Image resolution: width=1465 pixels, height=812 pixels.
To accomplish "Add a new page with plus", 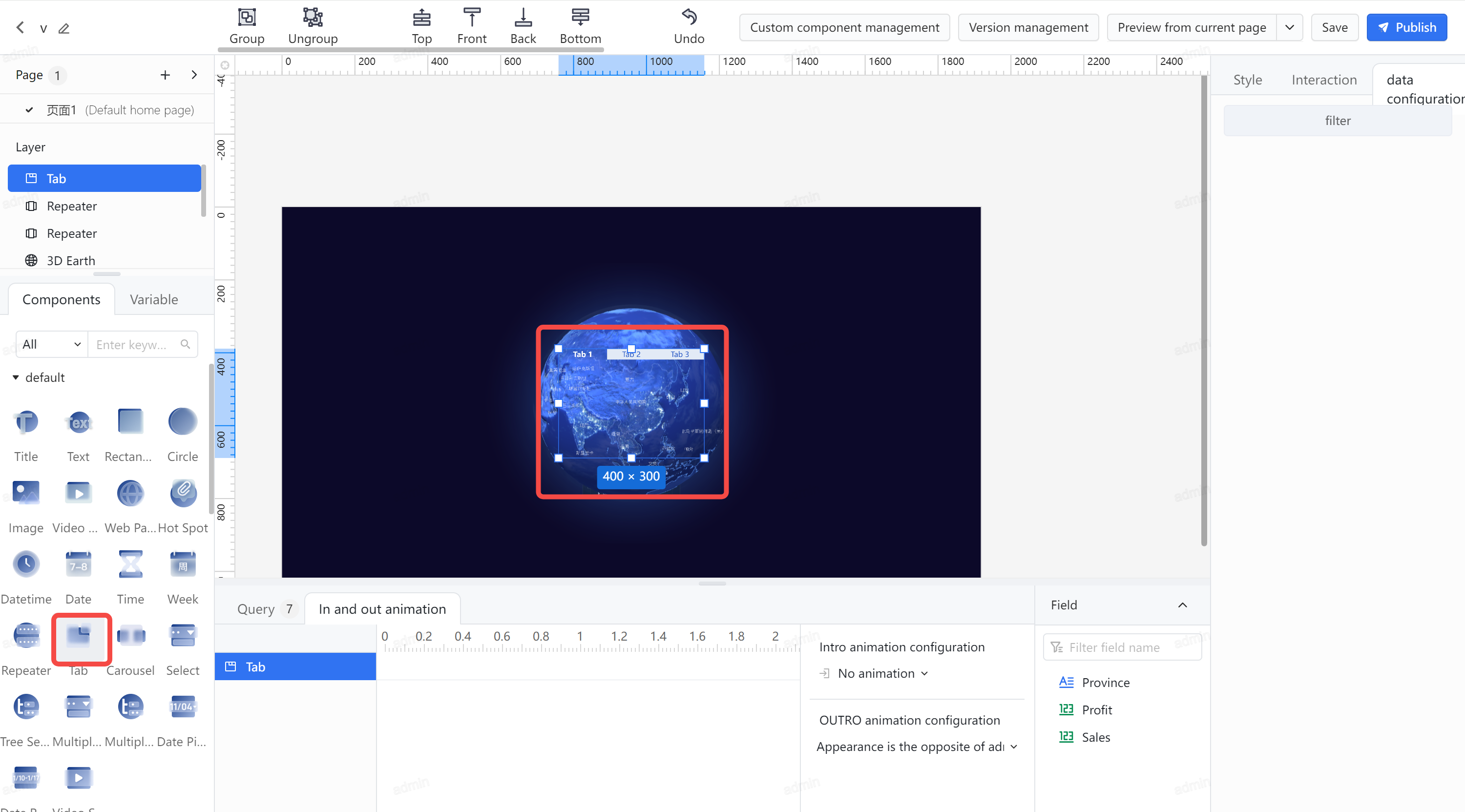I will click(x=165, y=75).
